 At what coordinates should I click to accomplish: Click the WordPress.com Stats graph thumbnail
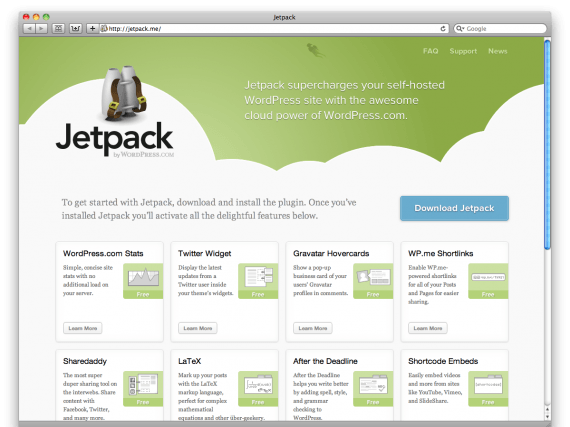[143, 281]
